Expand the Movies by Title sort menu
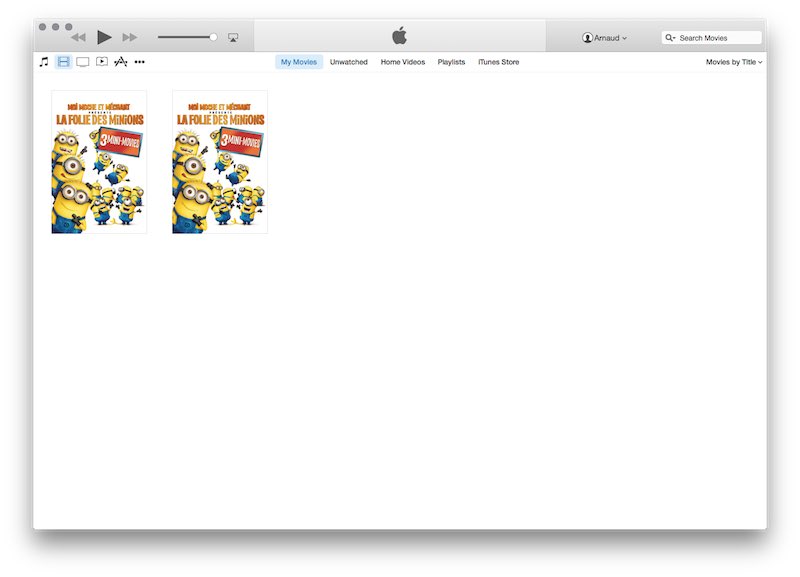 click(734, 62)
